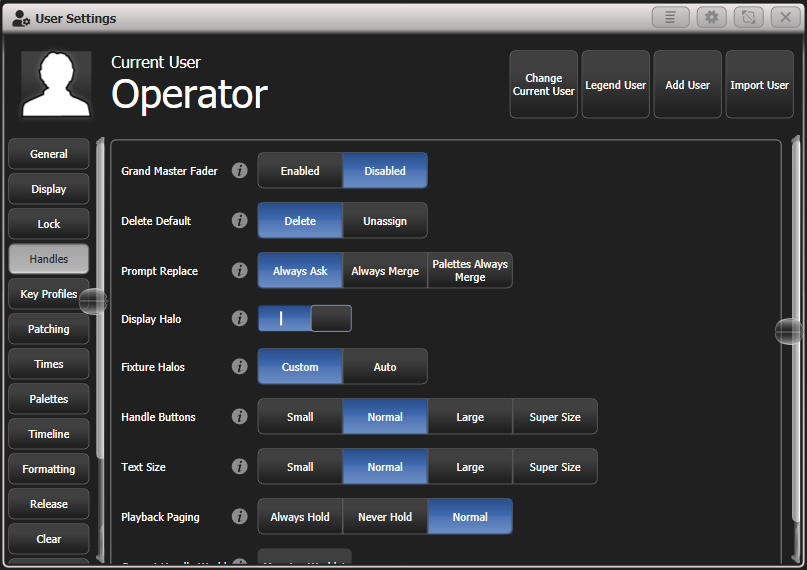Show info for Delete Default setting

click(239, 220)
